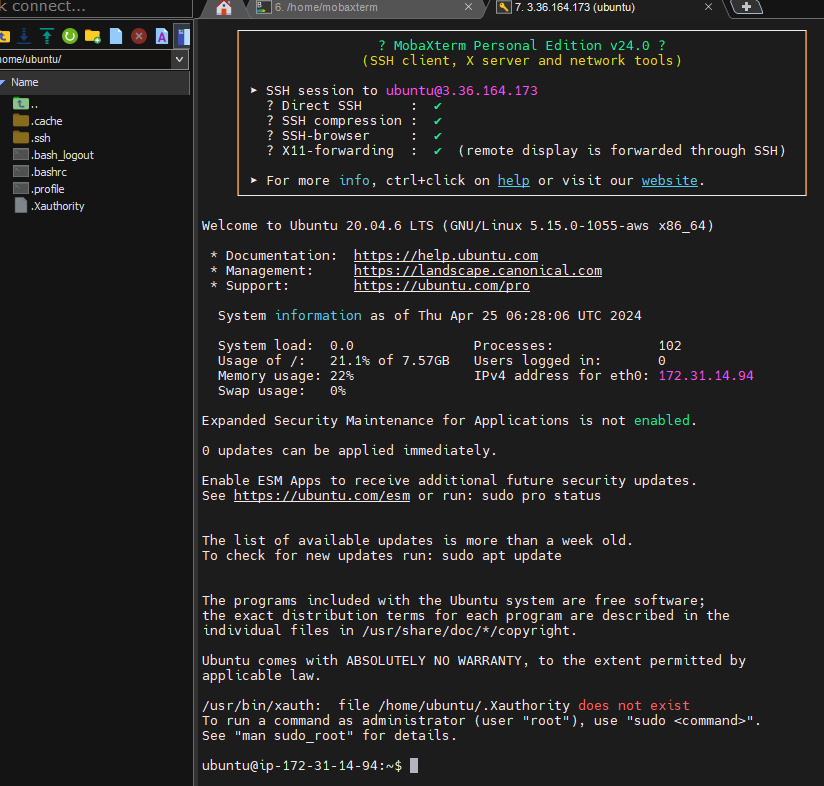The width and height of the screenshot is (824, 786).
Task: Close the 6. /home/mobaxterm tab
Action: pos(468,7)
